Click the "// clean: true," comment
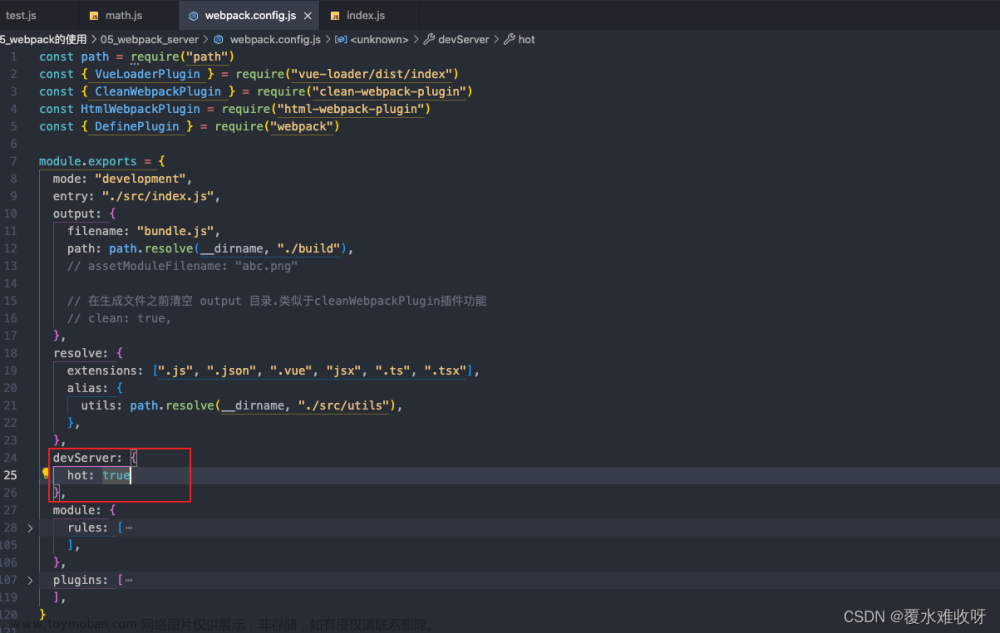1000x633 pixels. coord(119,318)
